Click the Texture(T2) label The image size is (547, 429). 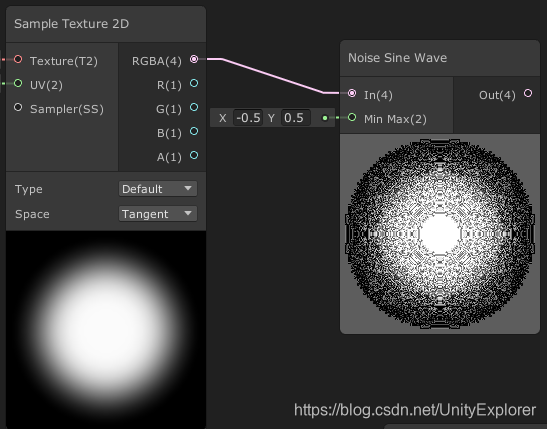tap(64, 61)
